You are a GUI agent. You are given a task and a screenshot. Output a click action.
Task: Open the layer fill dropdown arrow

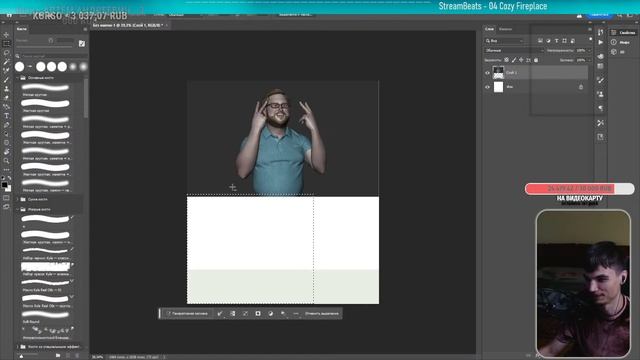coord(589,60)
